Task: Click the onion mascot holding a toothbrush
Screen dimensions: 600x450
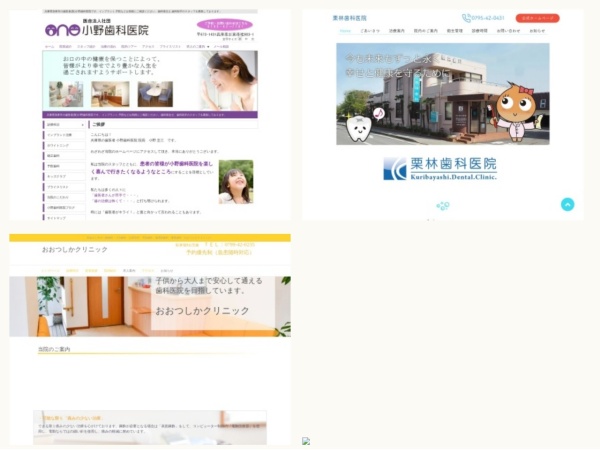Action: pyautogui.click(x=517, y=111)
